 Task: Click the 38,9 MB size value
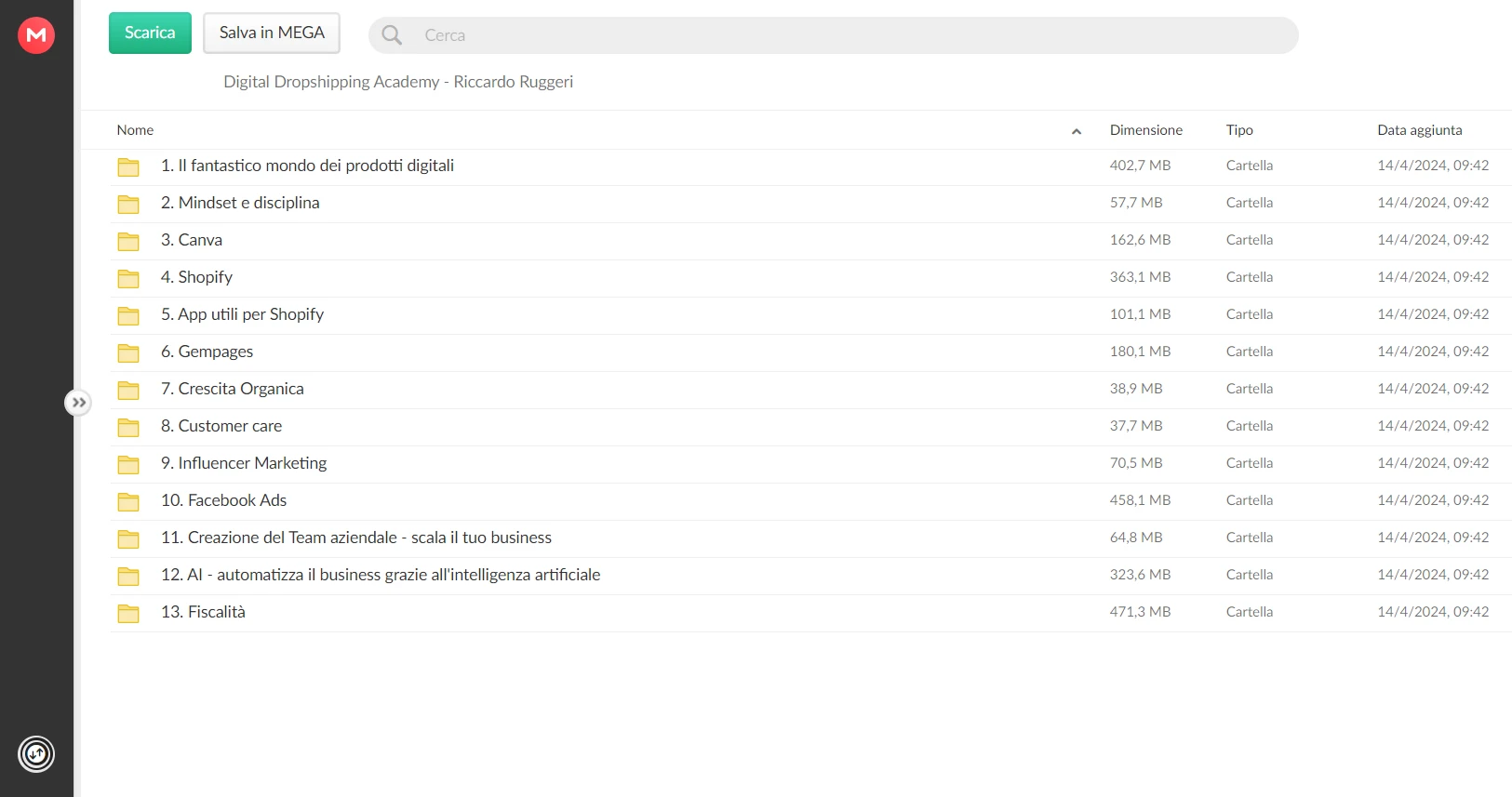[1136, 389]
